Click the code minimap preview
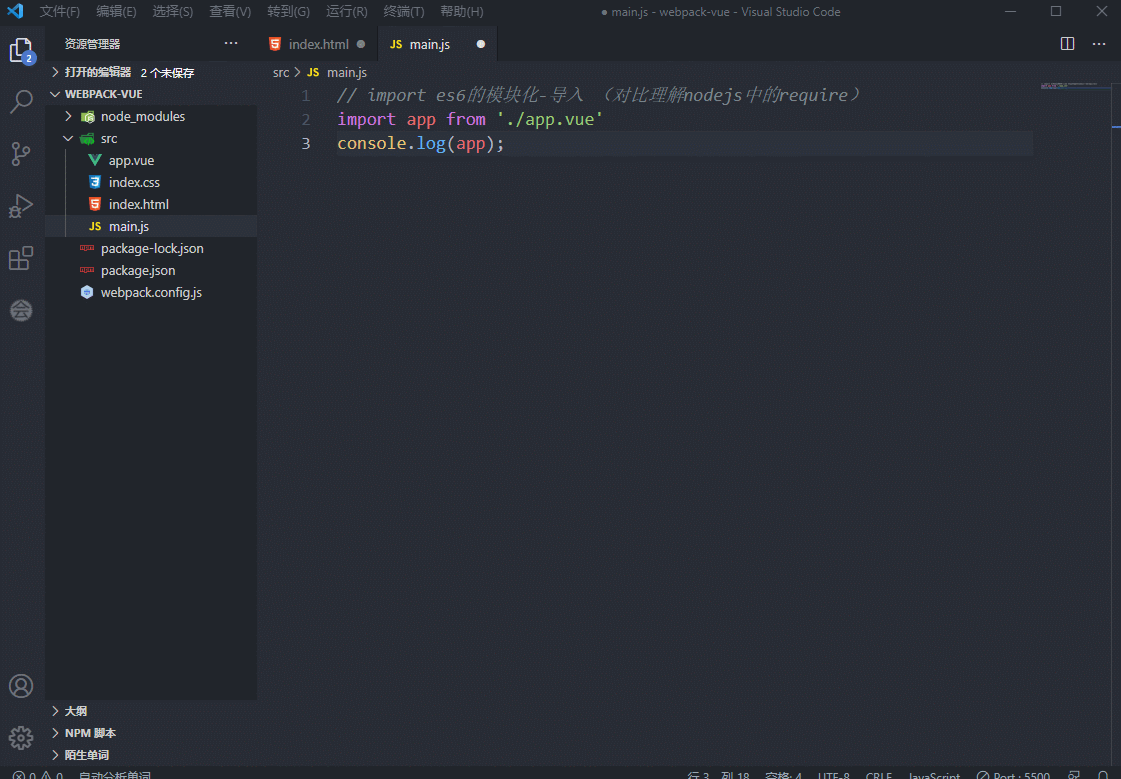This screenshot has width=1121, height=779. pyautogui.click(x=1068, y=86)
